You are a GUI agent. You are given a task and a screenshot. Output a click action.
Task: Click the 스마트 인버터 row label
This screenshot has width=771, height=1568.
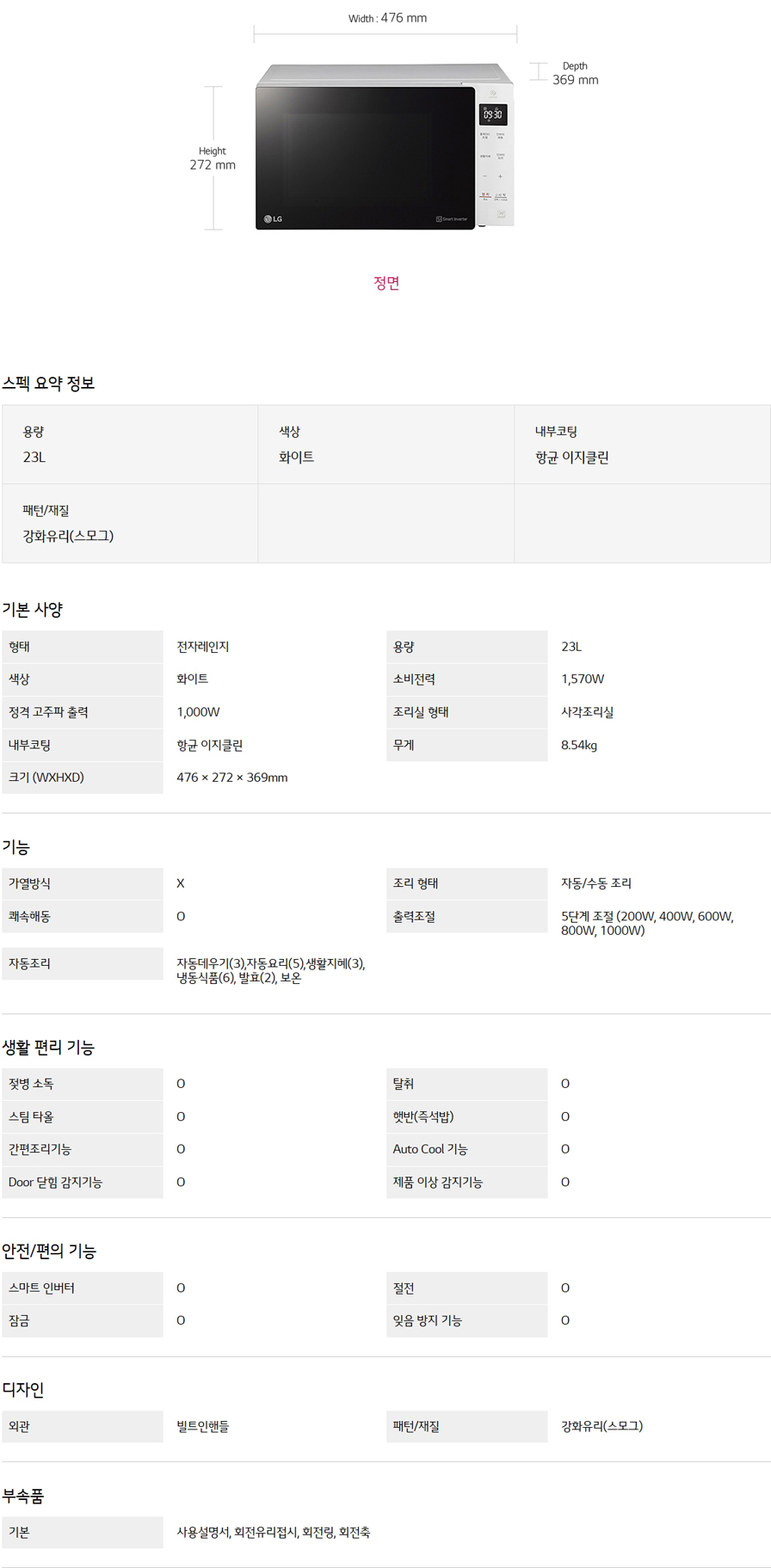(41, 1288)
